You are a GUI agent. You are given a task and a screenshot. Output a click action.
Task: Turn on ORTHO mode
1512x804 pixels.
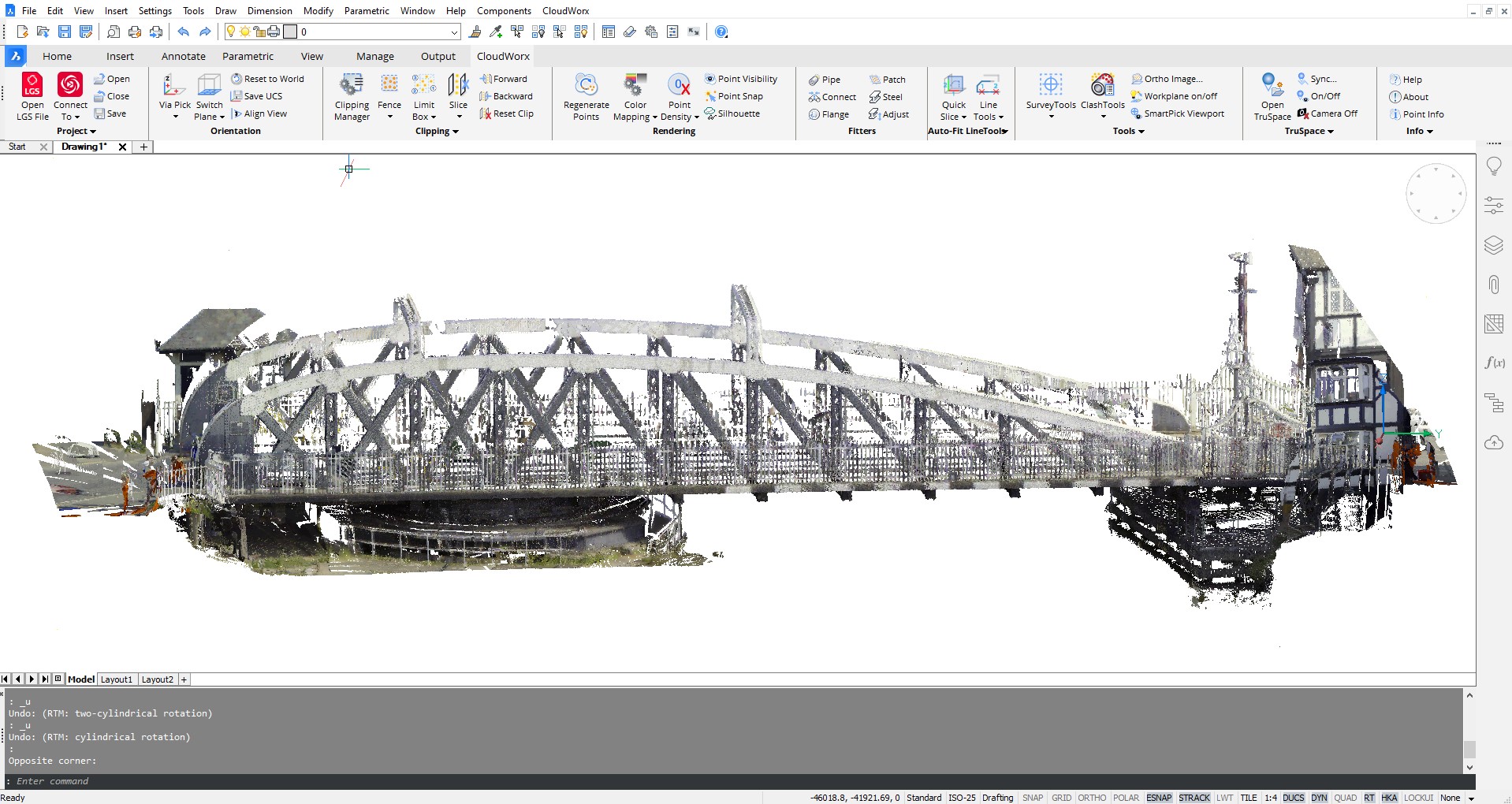1091,797
